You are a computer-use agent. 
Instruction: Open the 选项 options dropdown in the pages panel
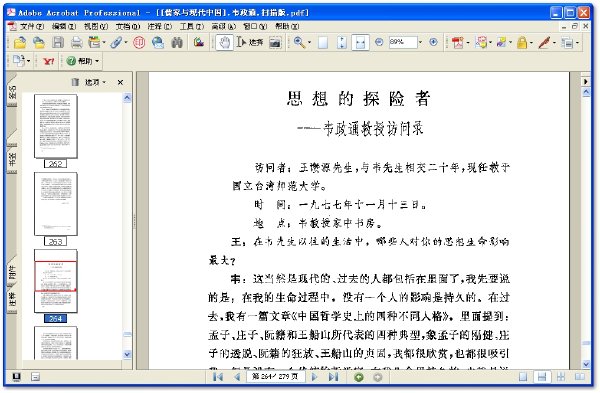tap(95, 82)
